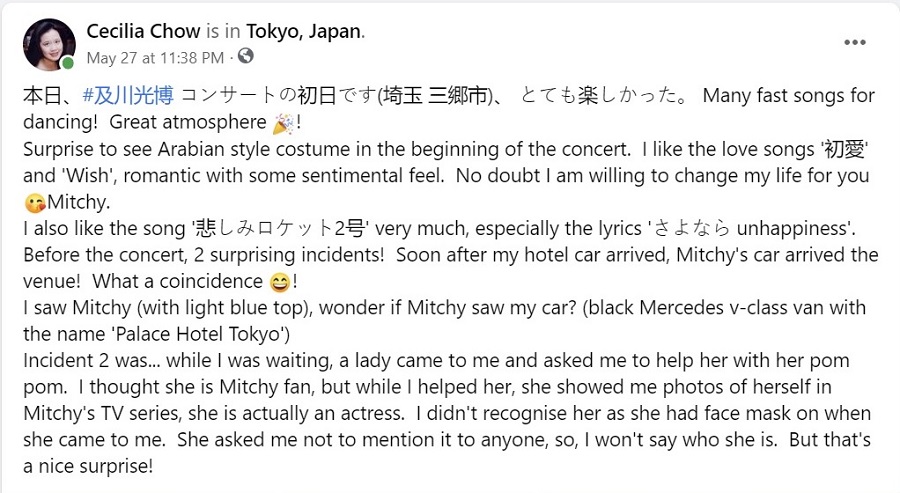Open the Cecilia Chow profile name link

coord(143,31)
